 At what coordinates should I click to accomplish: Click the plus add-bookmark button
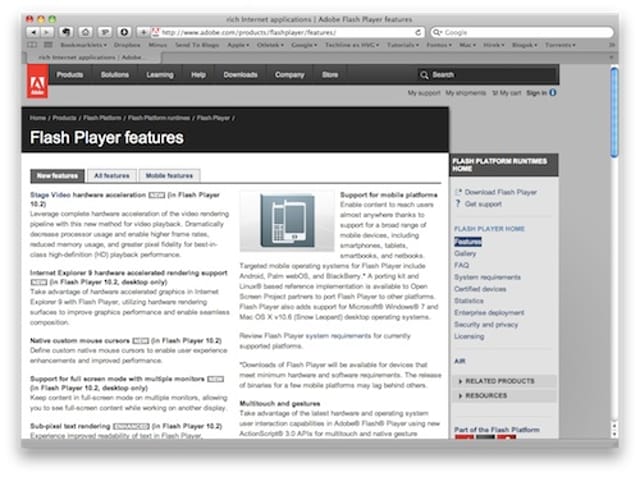click(x=143, y=32)
